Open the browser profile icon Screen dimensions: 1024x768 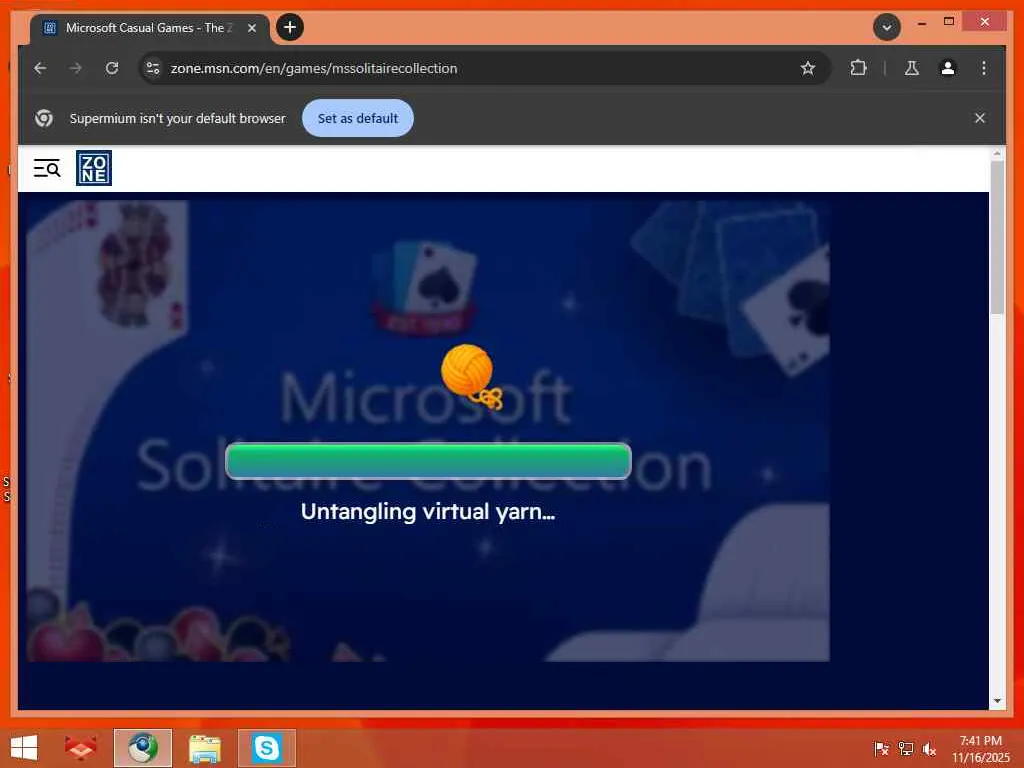tap(948, 68)
